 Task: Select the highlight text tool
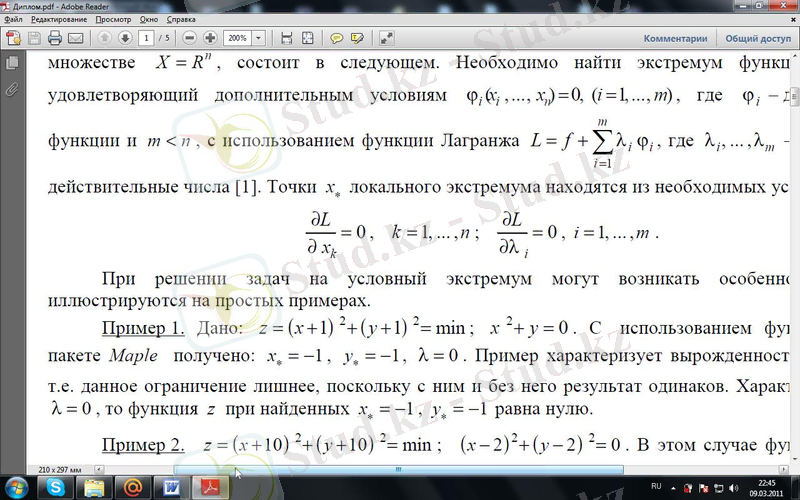point(356,38)
